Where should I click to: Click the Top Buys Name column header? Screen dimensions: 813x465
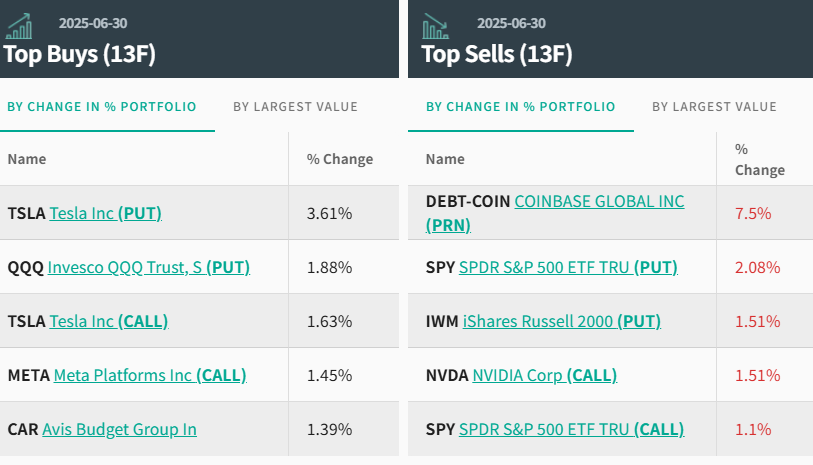tap(27, 159)
